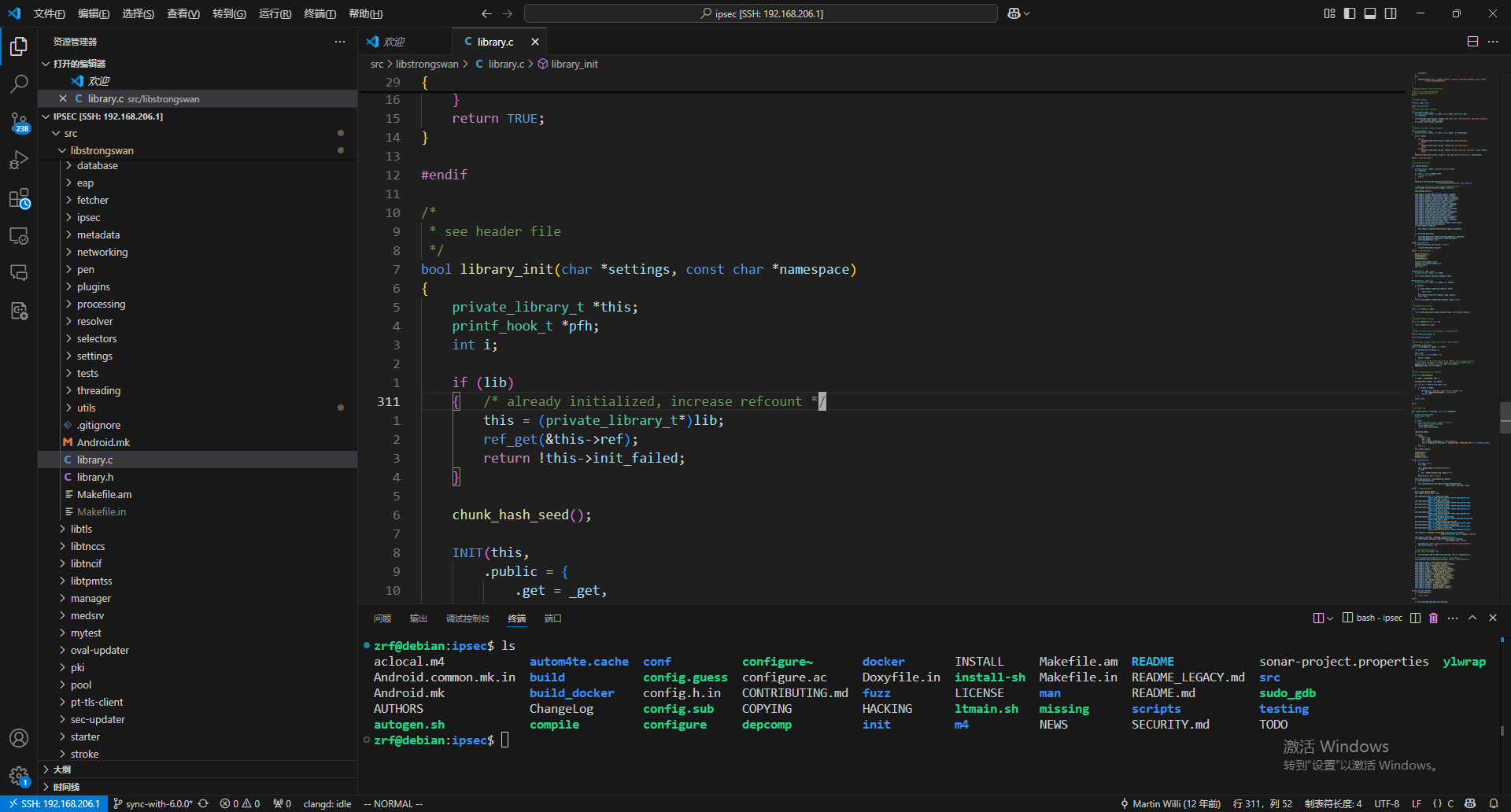
Task: Open editor More Actions ellipsis
Action: pos(1493,42)
